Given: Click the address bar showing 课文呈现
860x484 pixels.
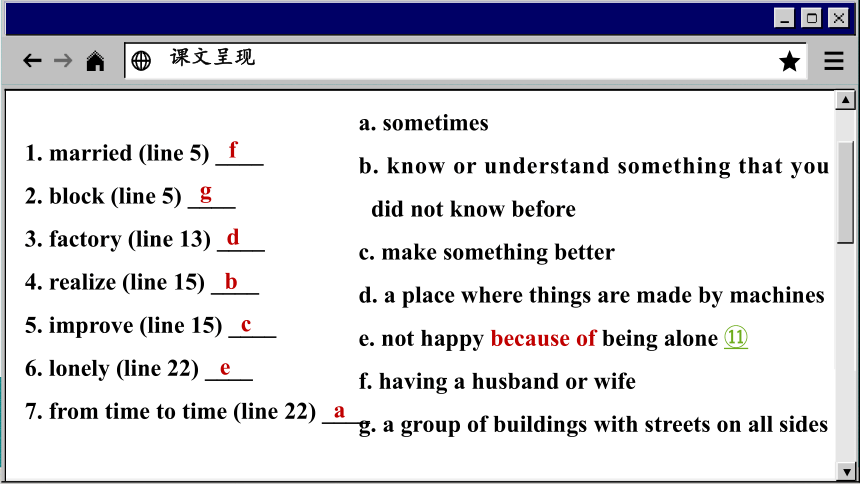Looking at the screenshot, I should [465, 61].
